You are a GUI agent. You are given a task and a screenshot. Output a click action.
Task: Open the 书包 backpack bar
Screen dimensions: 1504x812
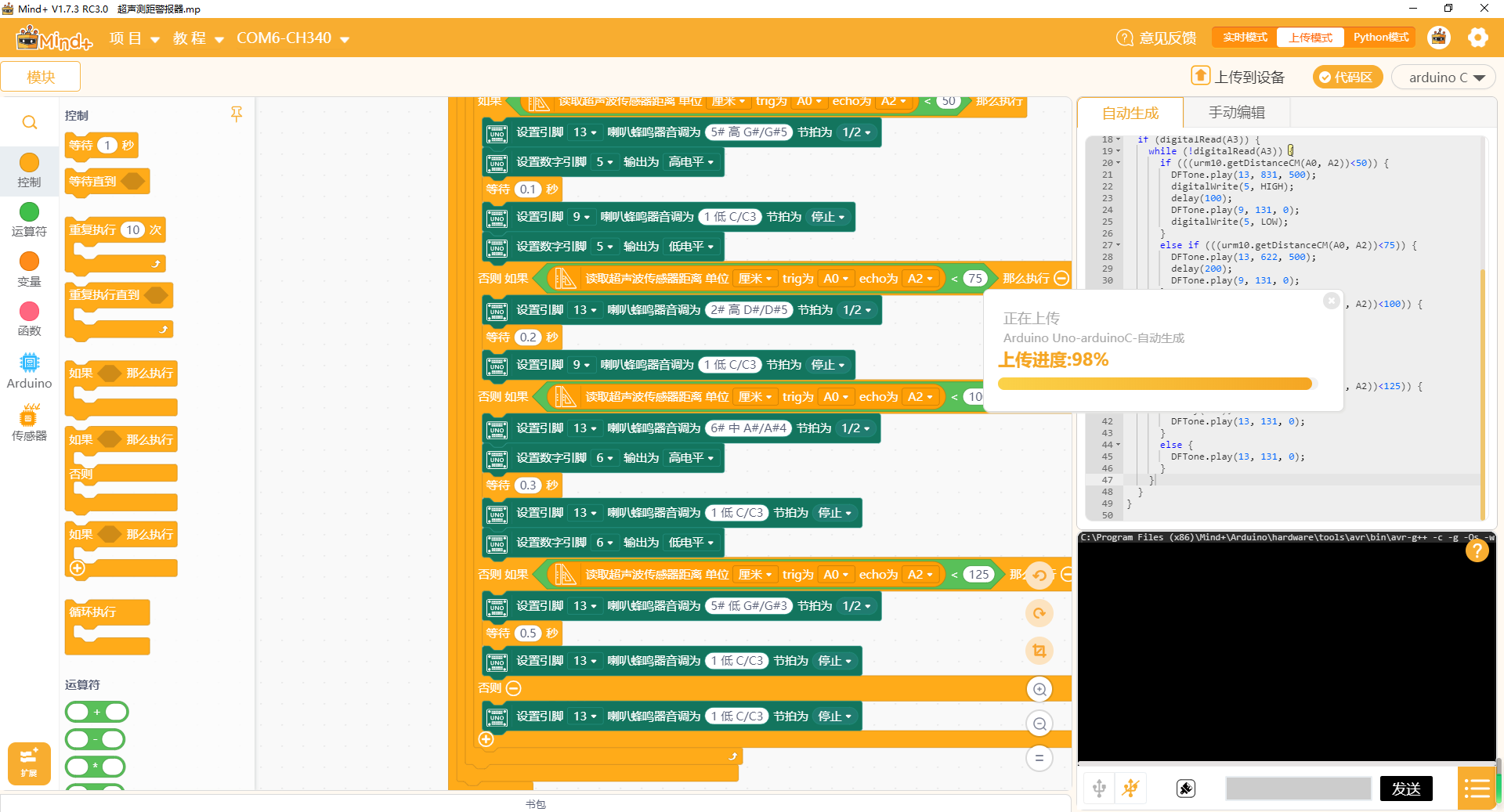pyautogui.click(x=536, y=803)
